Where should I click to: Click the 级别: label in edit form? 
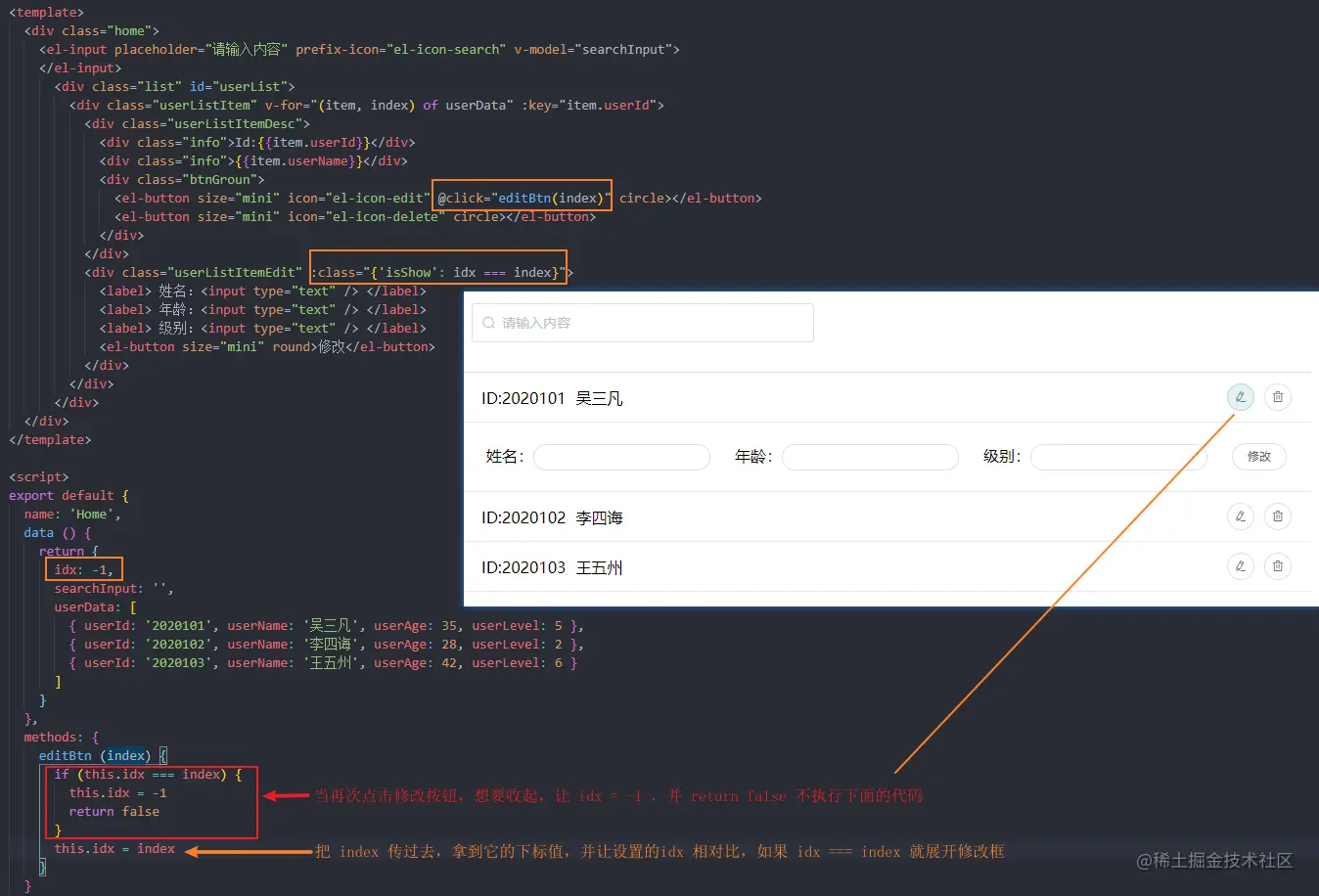point(1002,457)
